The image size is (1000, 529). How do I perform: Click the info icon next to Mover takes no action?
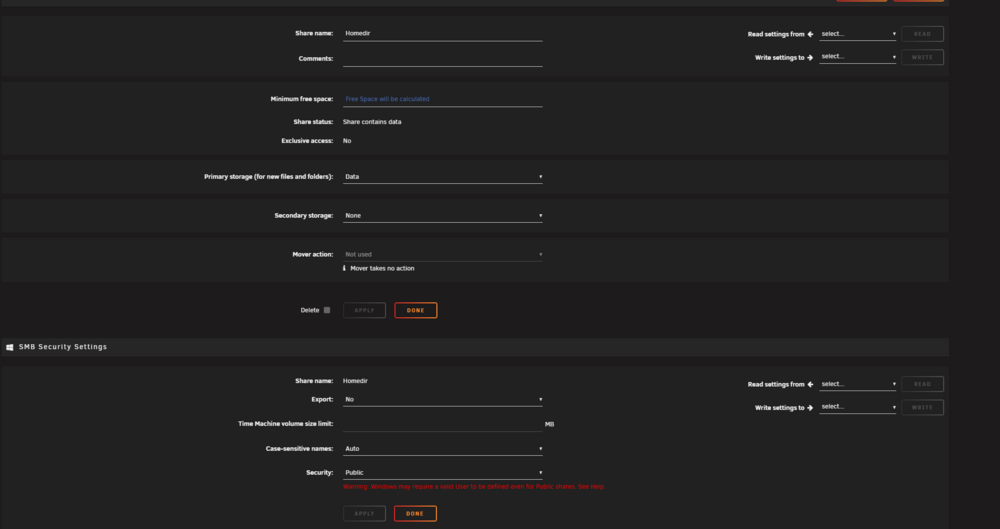(x=344, y=268)
